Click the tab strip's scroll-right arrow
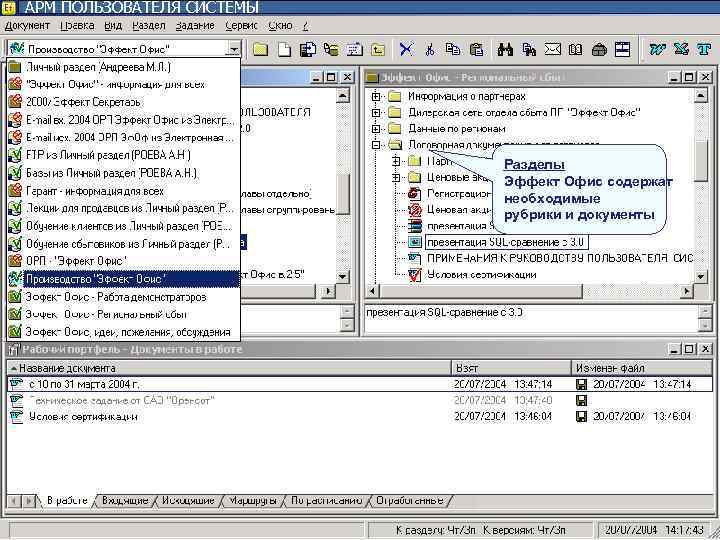This screenshot has height=540, width=720. (x=28, y=501)
